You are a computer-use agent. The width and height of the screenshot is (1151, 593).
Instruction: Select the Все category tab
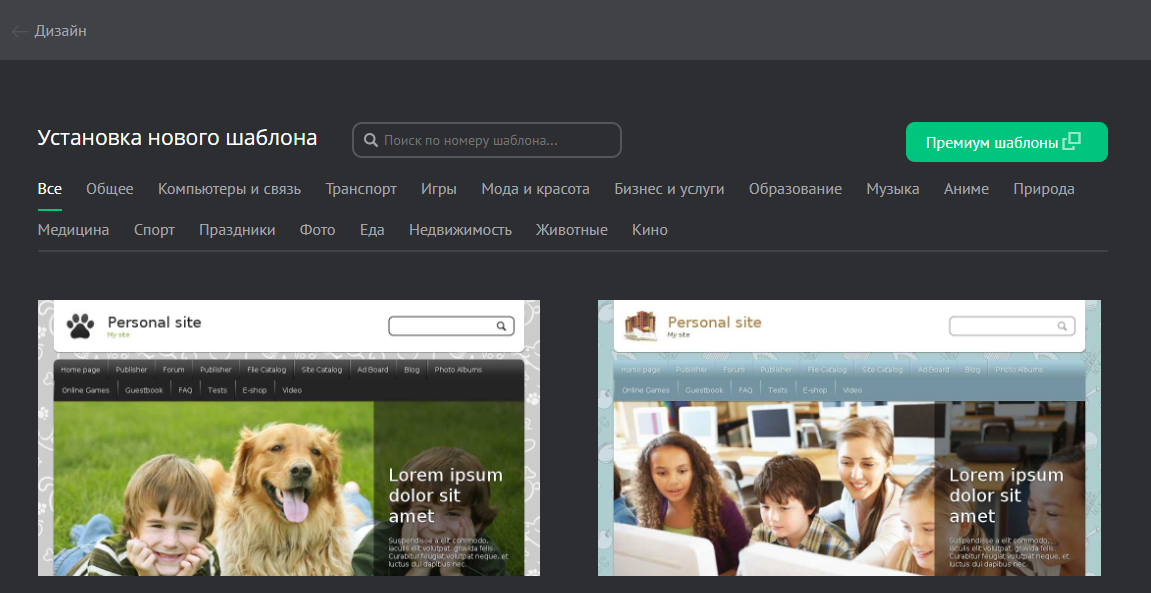tap(50, 189)
